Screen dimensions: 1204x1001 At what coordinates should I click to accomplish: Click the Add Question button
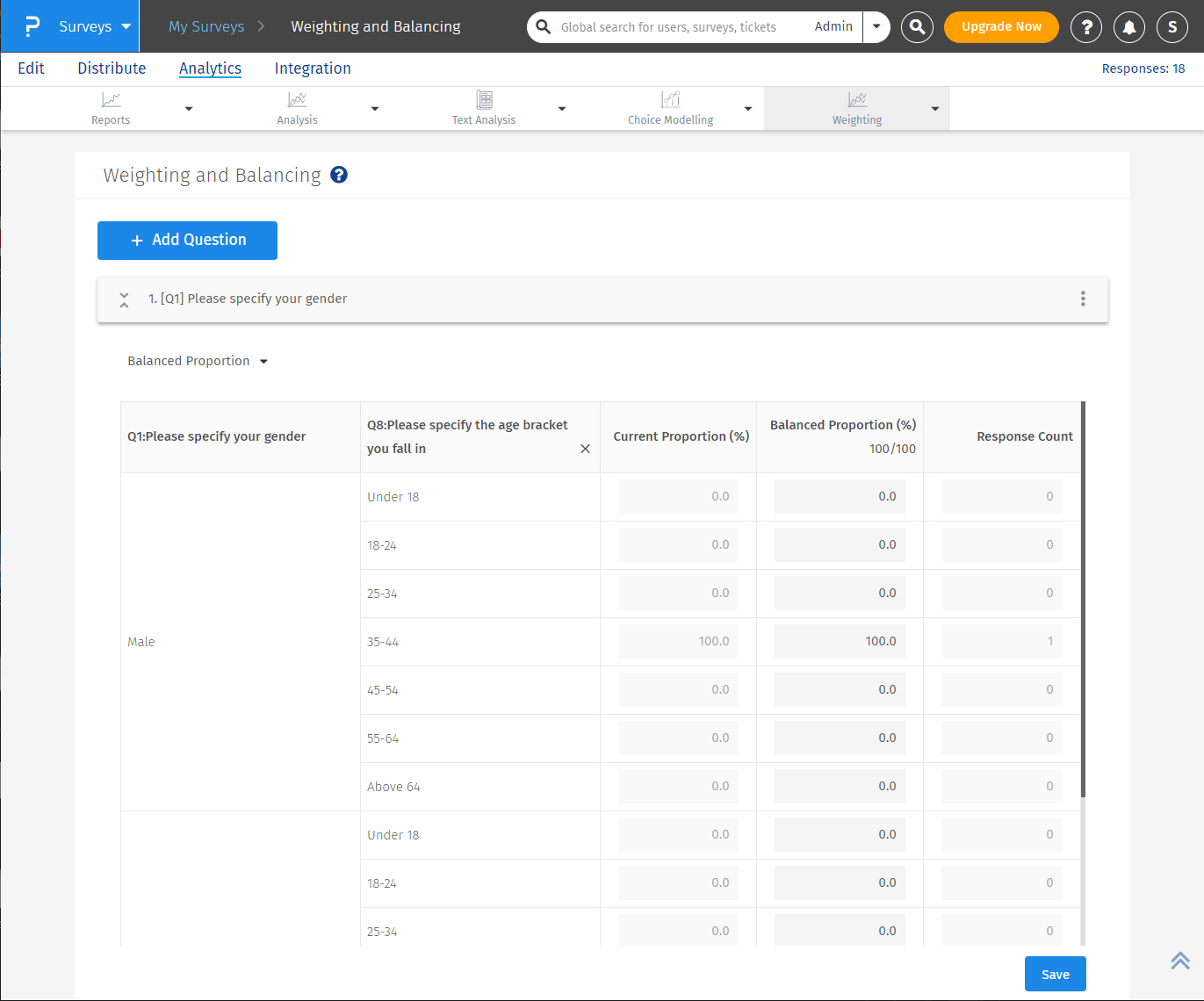coord(187,241)
